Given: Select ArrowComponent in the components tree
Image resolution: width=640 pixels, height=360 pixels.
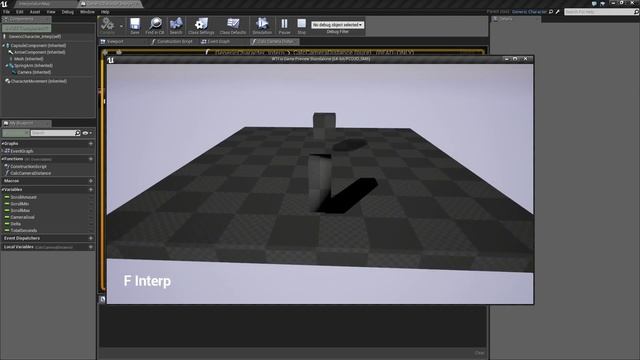Looking at the screenshot, I should click(x=40, y=52).
